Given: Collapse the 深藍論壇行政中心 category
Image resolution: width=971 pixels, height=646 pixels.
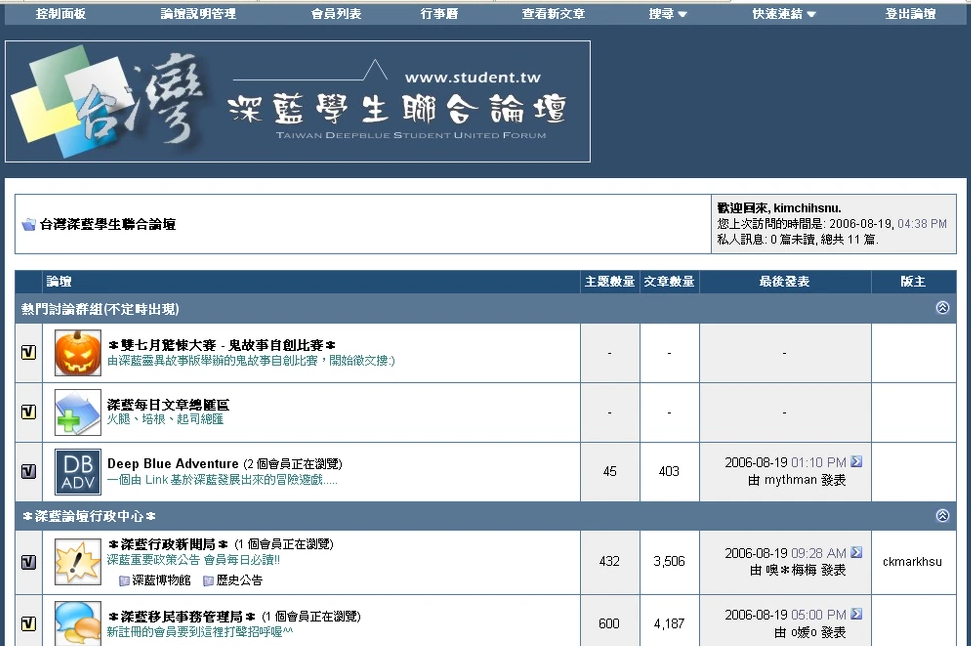Looking at the screenshot, I should pyautogui.click(x=942, y=516).
